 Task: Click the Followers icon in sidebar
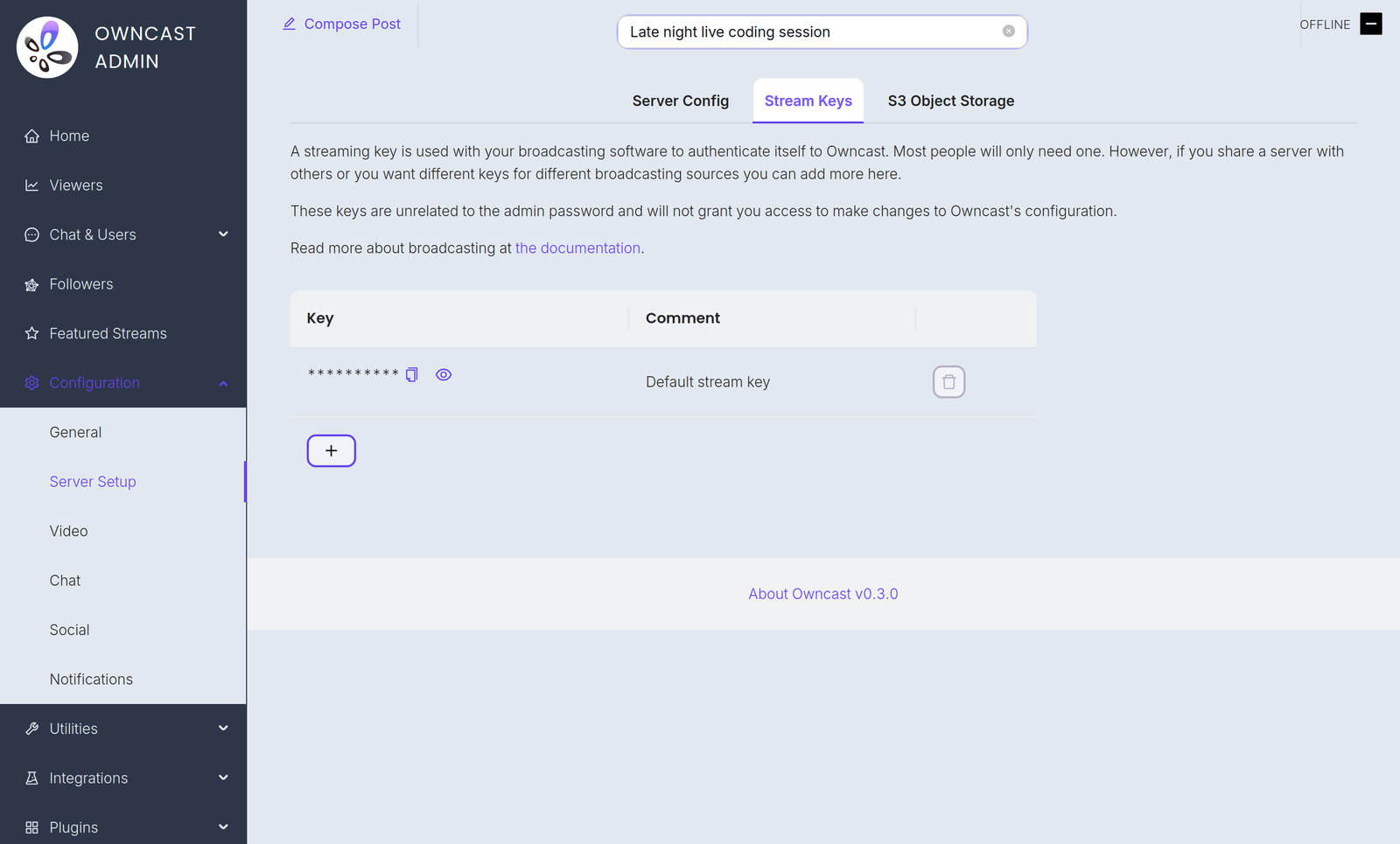[32, 284]
